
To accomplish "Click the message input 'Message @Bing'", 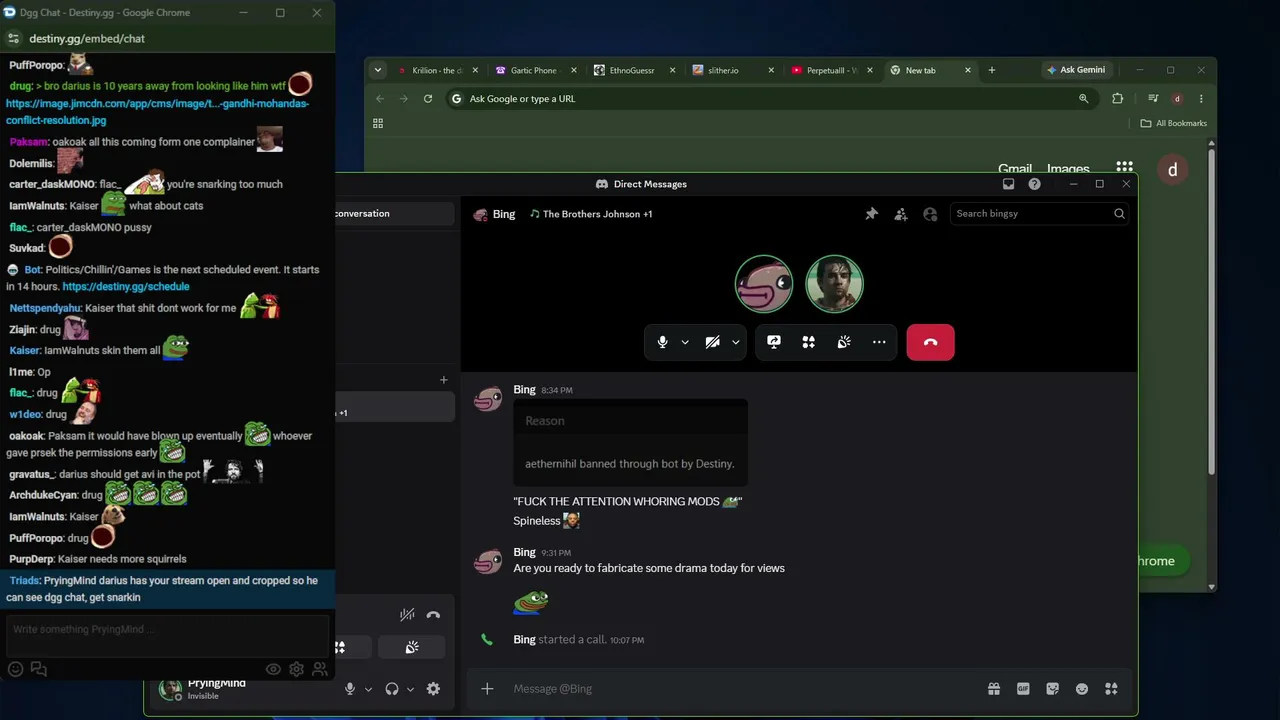I will (x=740, y=689).
